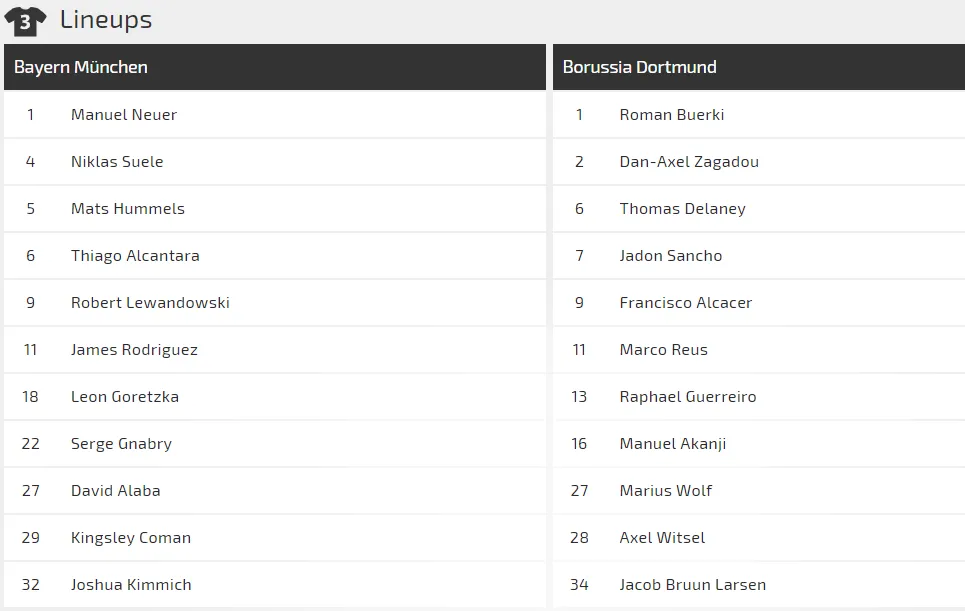Select Serge Gnabry in the list

click(x=121, y=444)
